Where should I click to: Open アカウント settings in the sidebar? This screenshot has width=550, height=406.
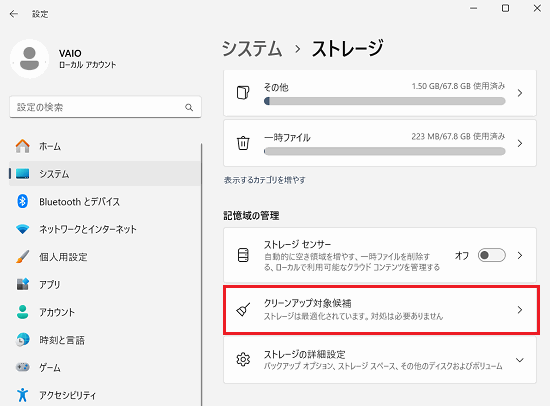[x=105, y=312]
